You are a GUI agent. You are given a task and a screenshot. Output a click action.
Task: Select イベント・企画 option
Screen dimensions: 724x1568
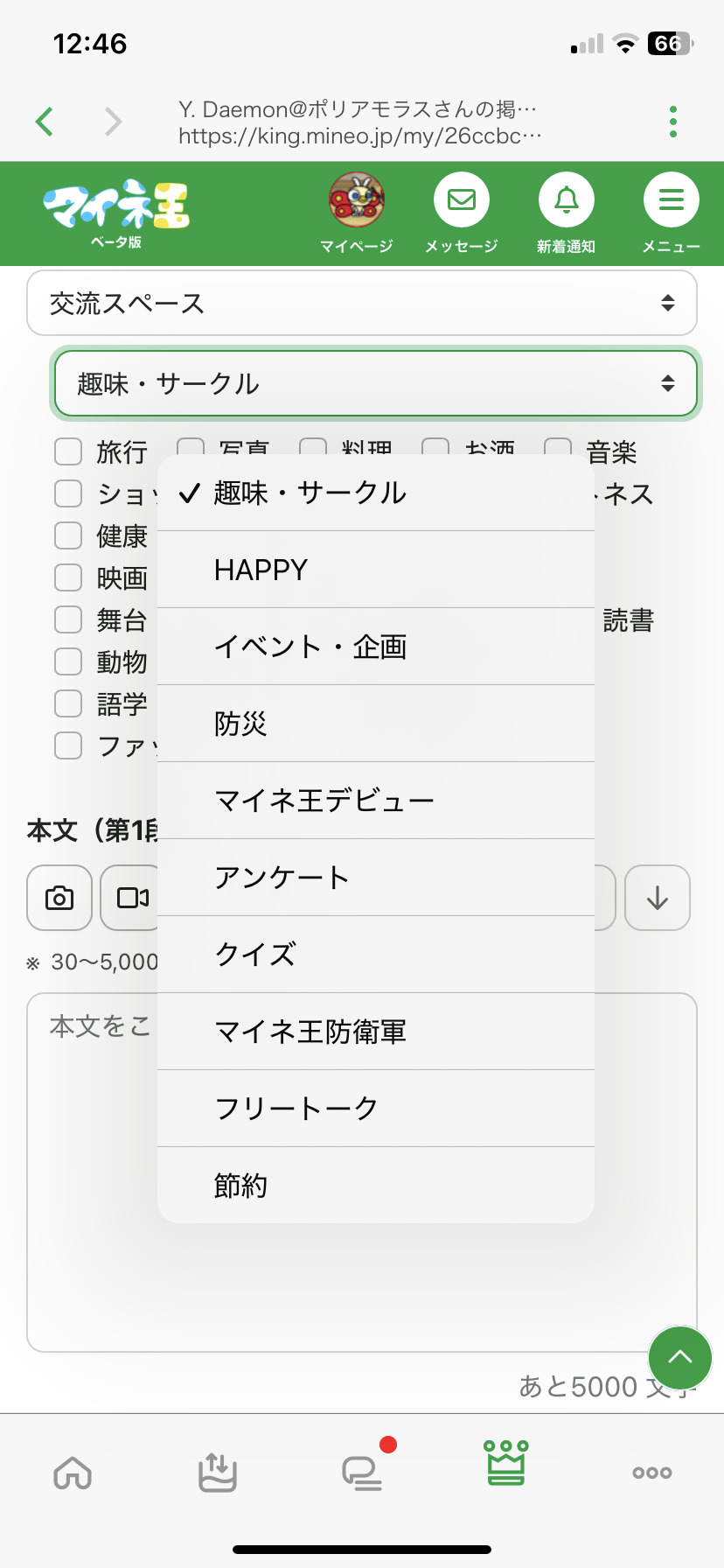(x=310, y=647)
